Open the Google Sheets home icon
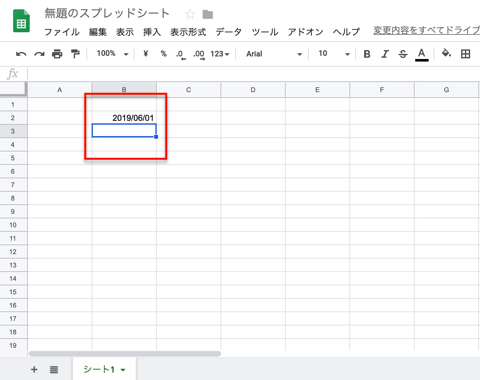Image resolution: width=480 pixels, height=380 pixels. (21, 21)
